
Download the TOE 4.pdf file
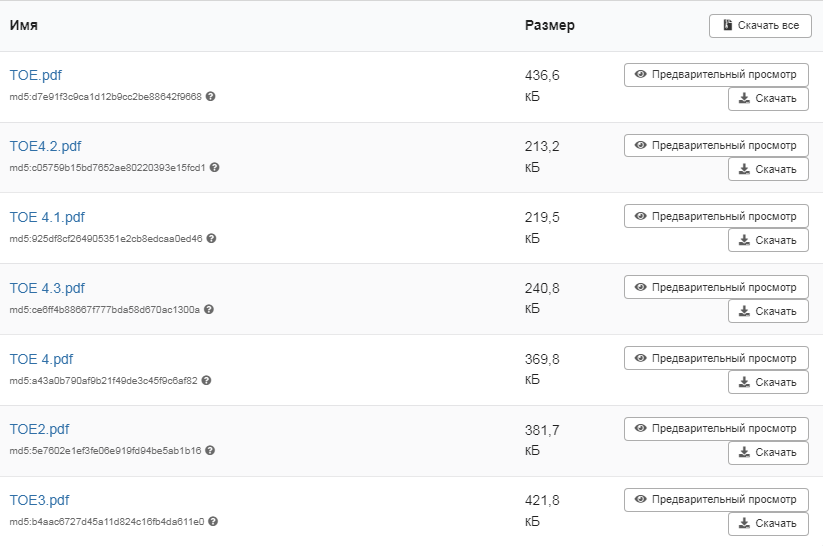[x=767, y=382]
